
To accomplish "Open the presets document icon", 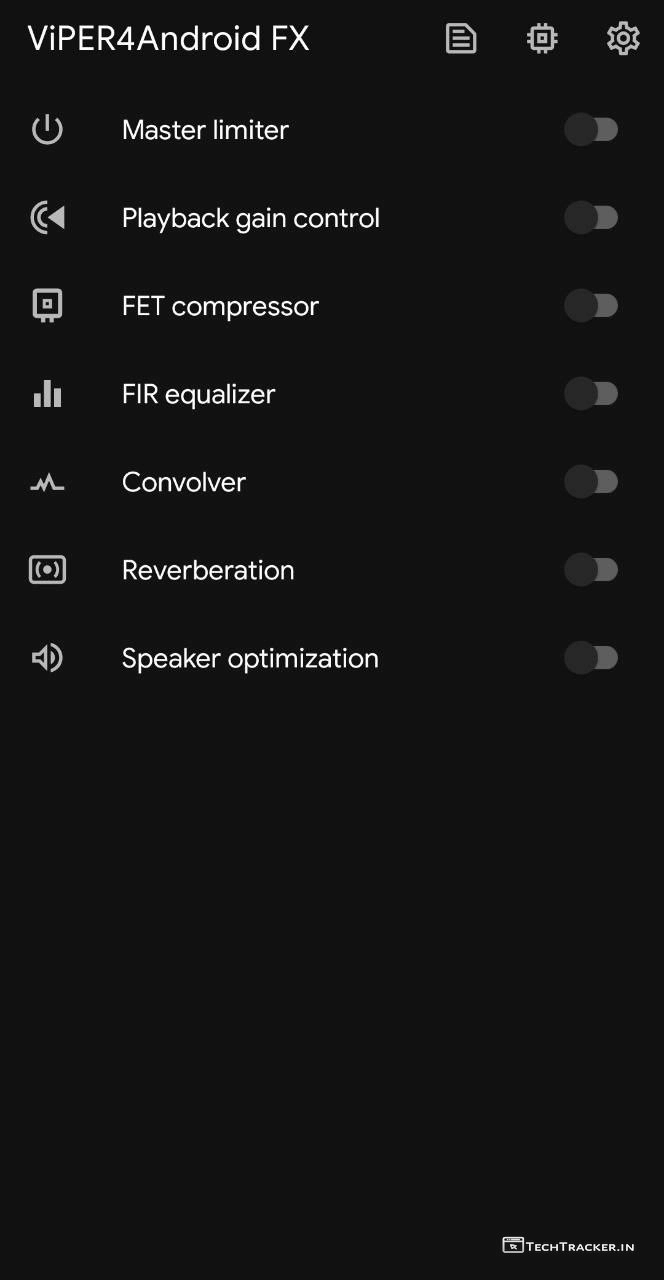I will coord(461,39).
